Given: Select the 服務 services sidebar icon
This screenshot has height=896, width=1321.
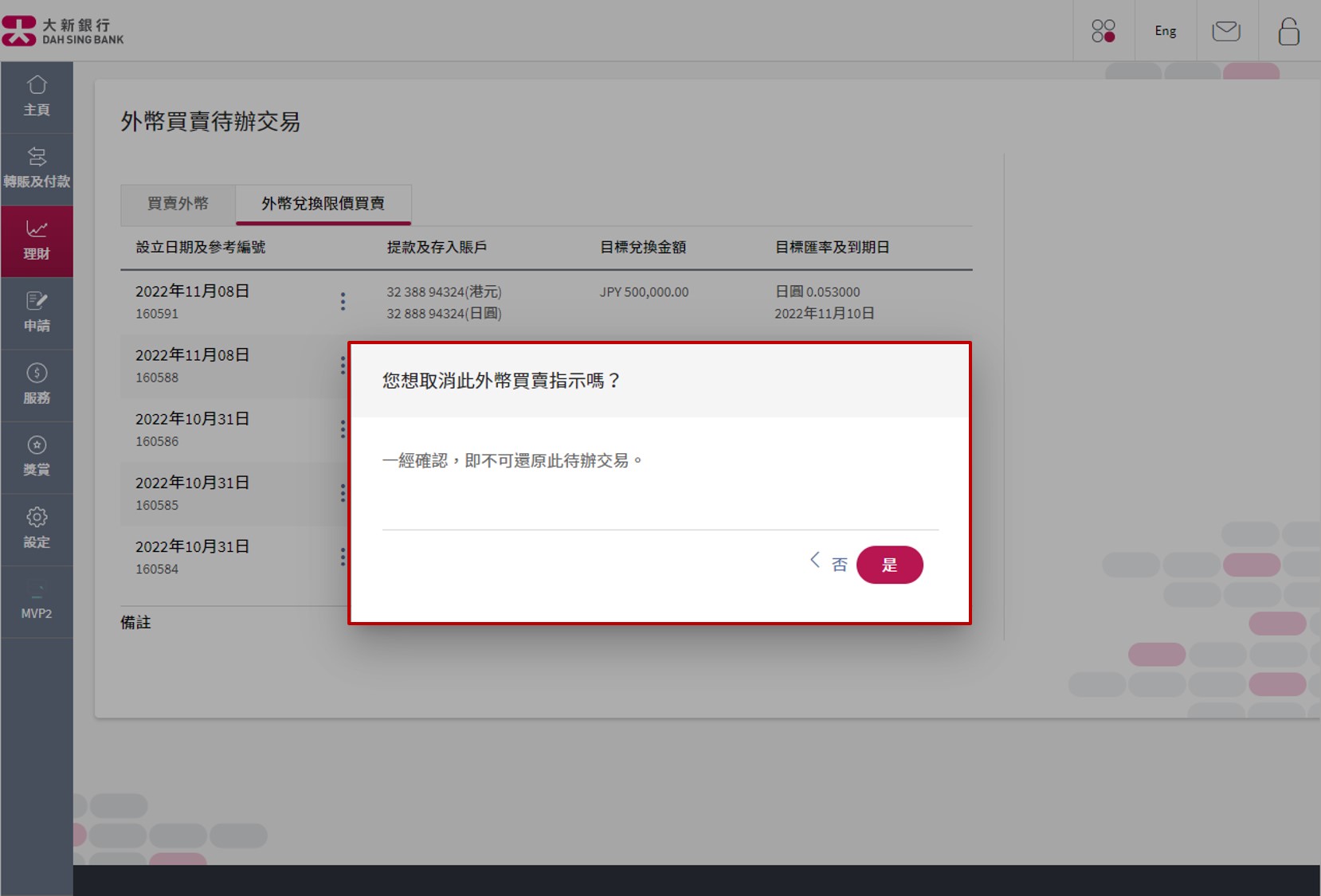Looking at the screenshot, I should [37, 384].
